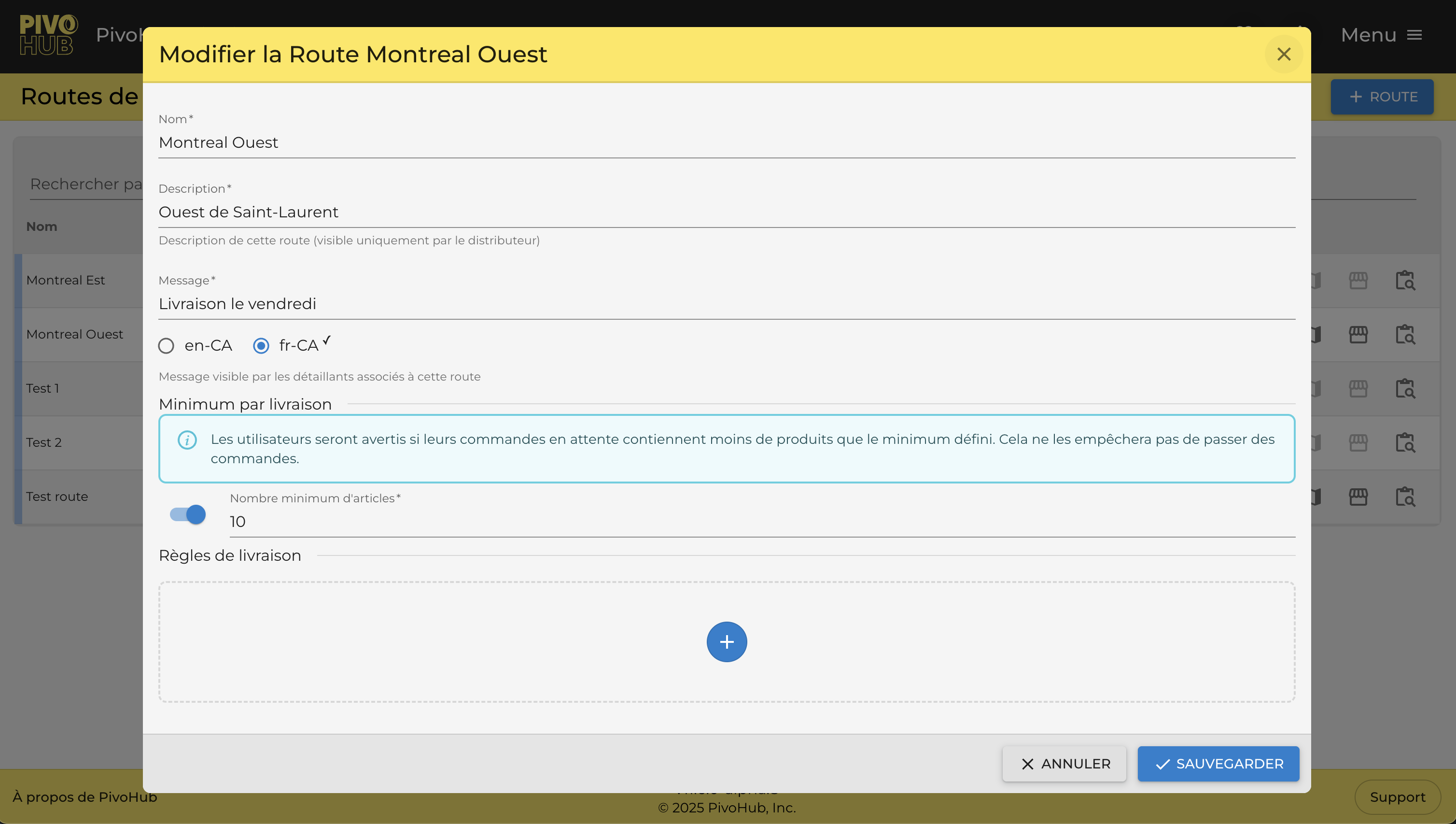Image resolution: width=1456 pixels, height=824 pixels.
Task: Click the Règles de livraison heading
Action: tap(230, 555)
